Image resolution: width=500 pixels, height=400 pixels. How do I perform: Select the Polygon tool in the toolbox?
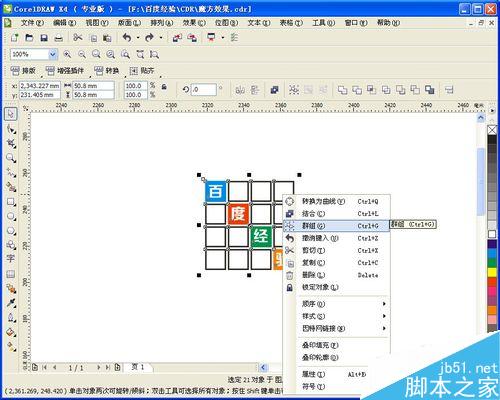click(11, 231)
